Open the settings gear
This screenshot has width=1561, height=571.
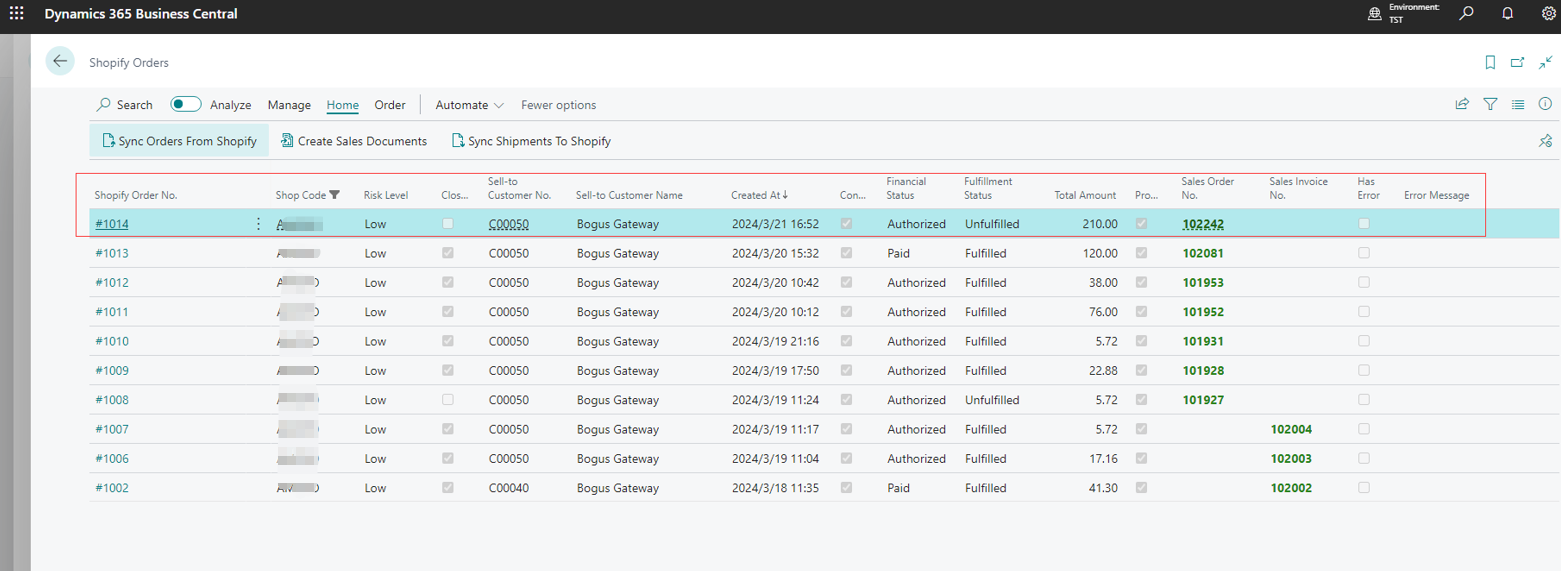coord(1549,14)
